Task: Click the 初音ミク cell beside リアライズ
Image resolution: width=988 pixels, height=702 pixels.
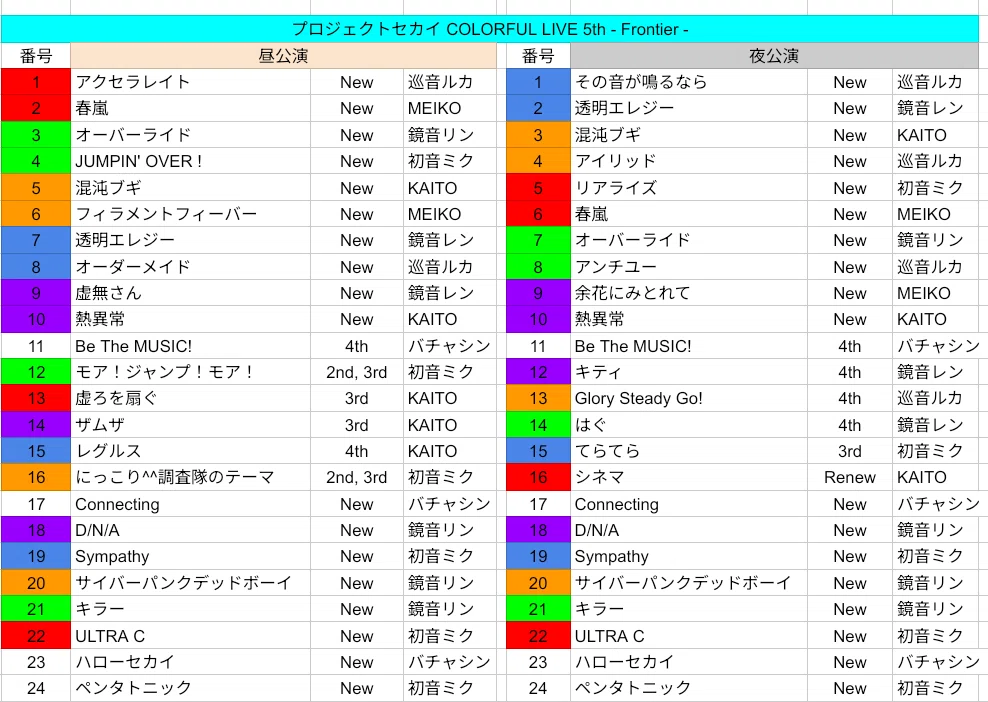Action: 936,188
